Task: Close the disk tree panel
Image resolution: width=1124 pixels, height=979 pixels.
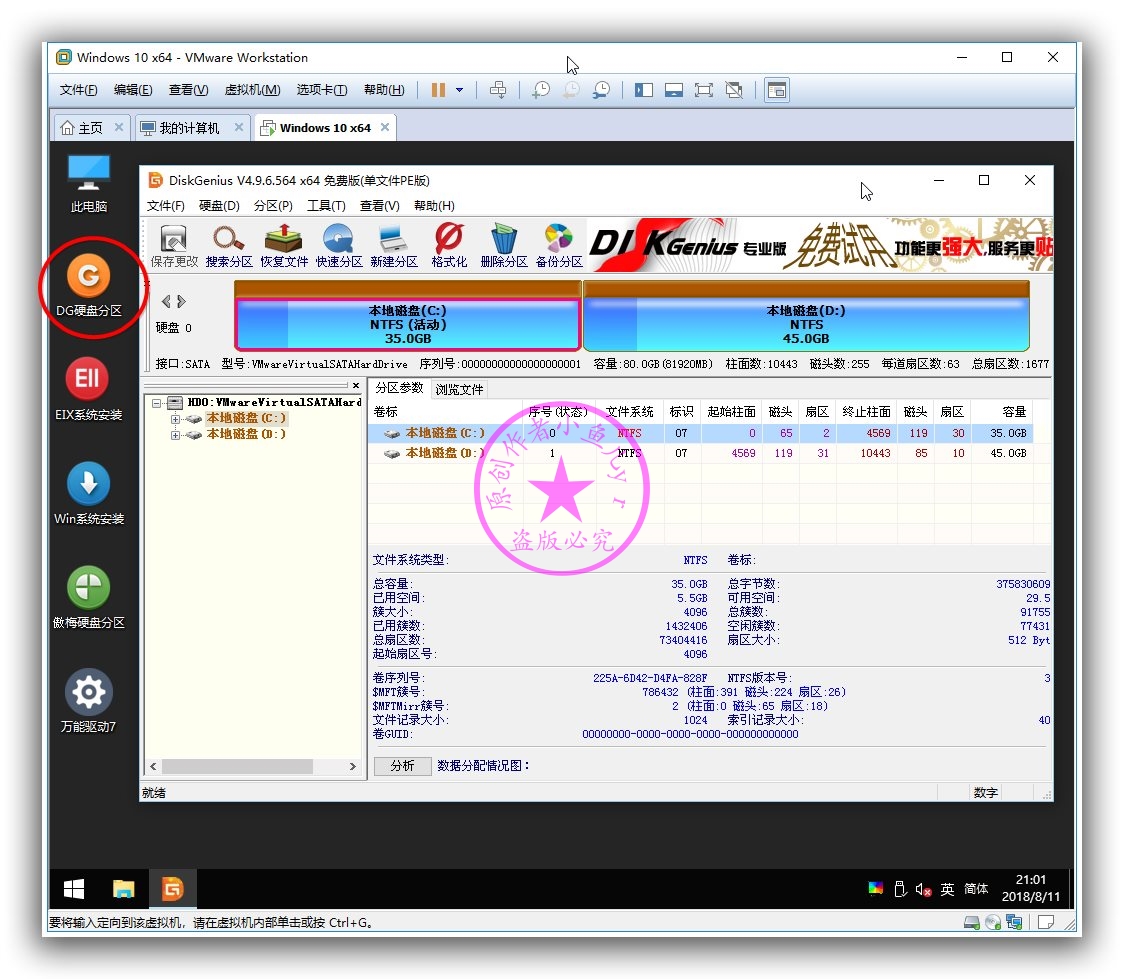Action: tap(356, 386)
